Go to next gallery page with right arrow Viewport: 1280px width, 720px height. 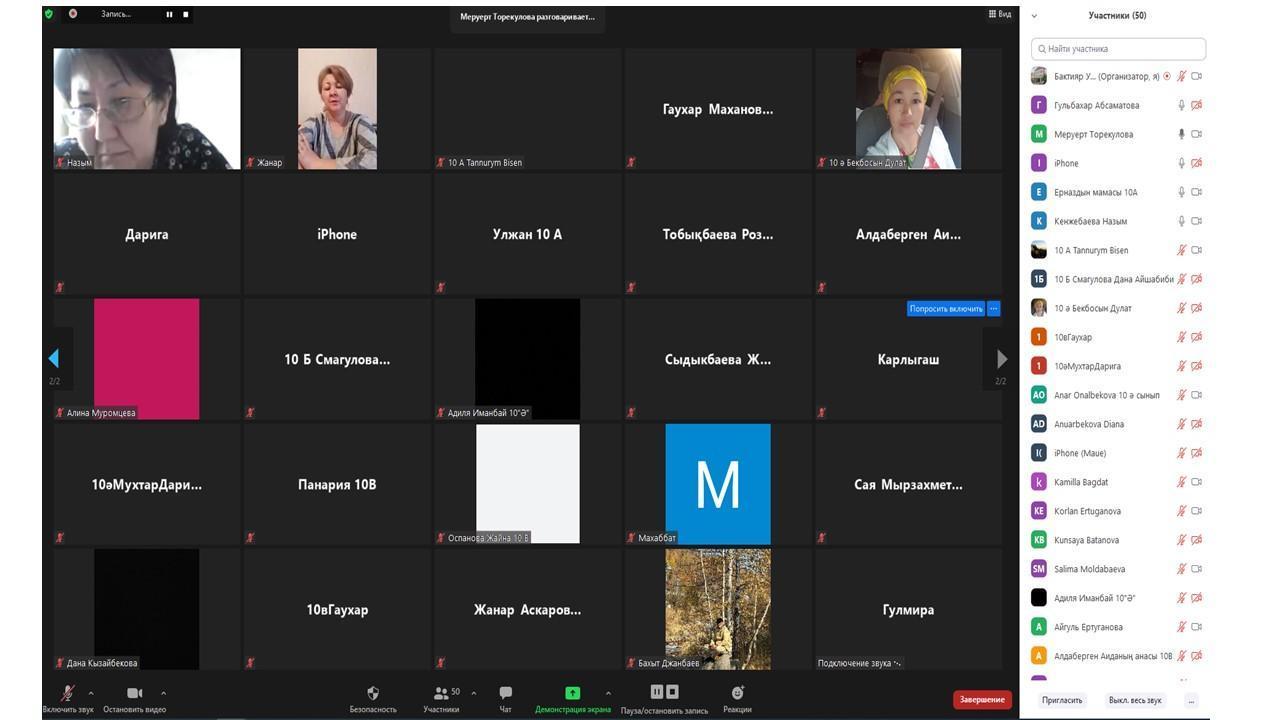coord(1001,359)
